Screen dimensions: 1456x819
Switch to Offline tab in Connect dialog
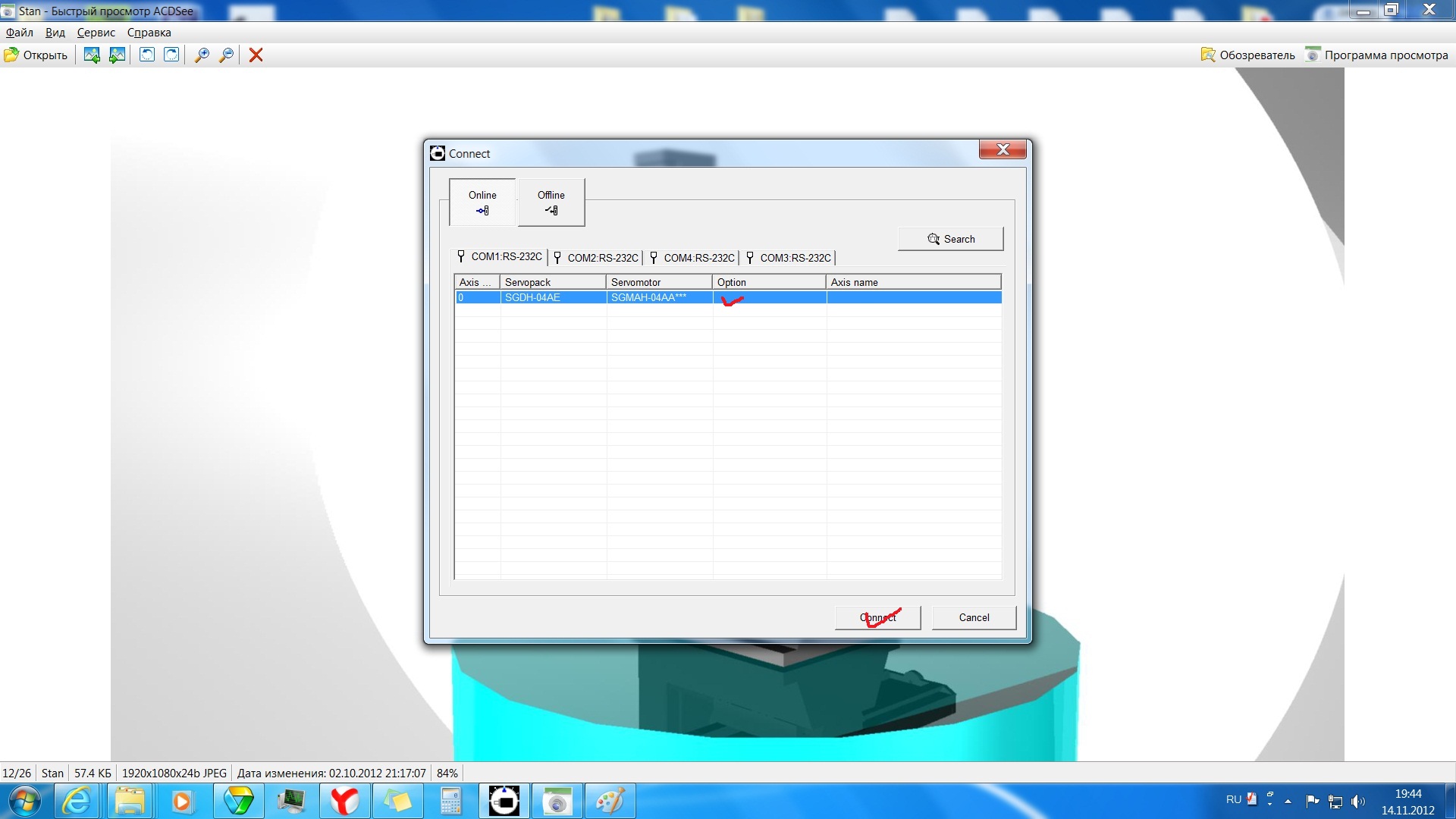click(x=551, y=202)
